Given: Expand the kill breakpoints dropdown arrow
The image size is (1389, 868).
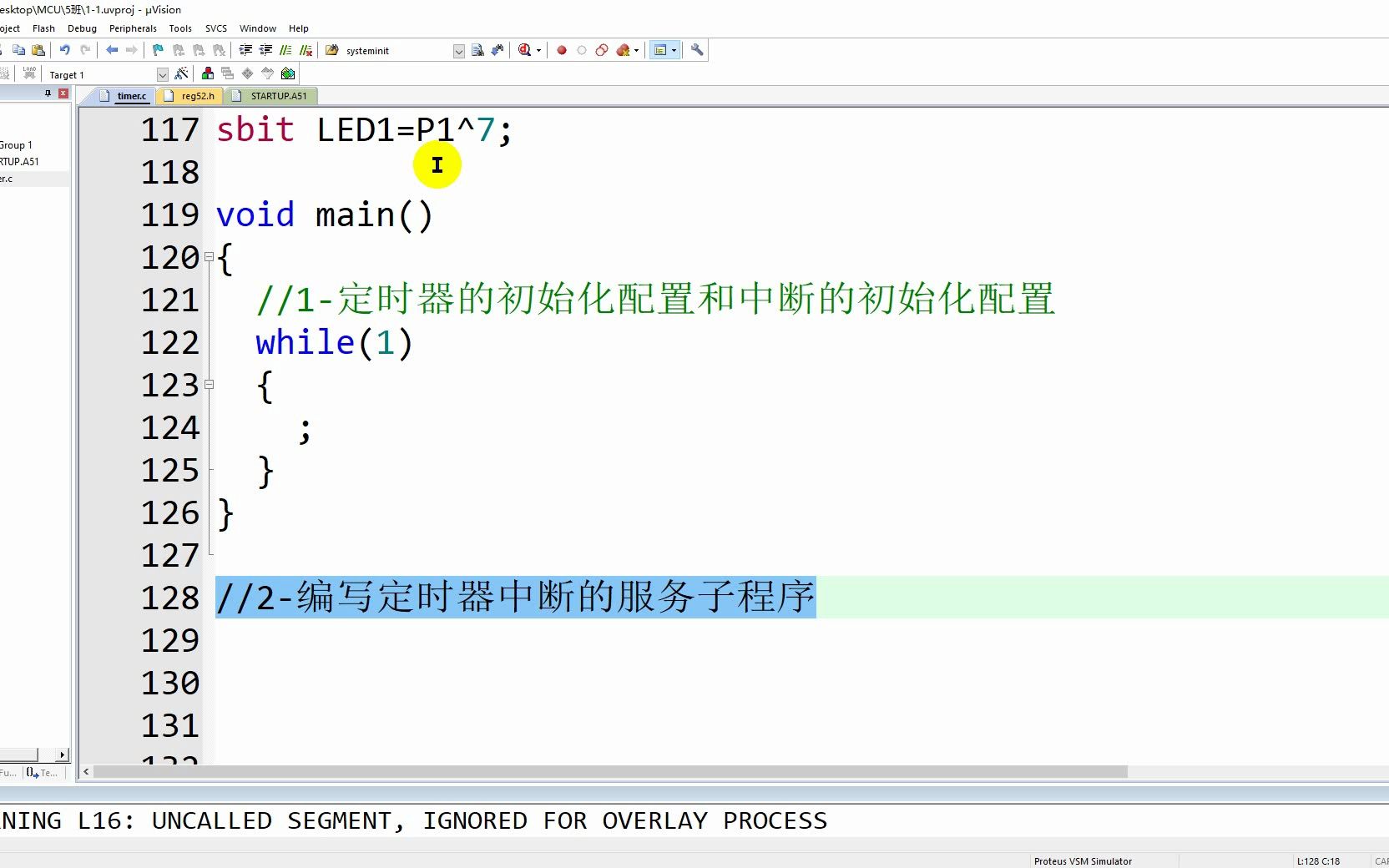Looking at the screenshot, I should (637, 50).
